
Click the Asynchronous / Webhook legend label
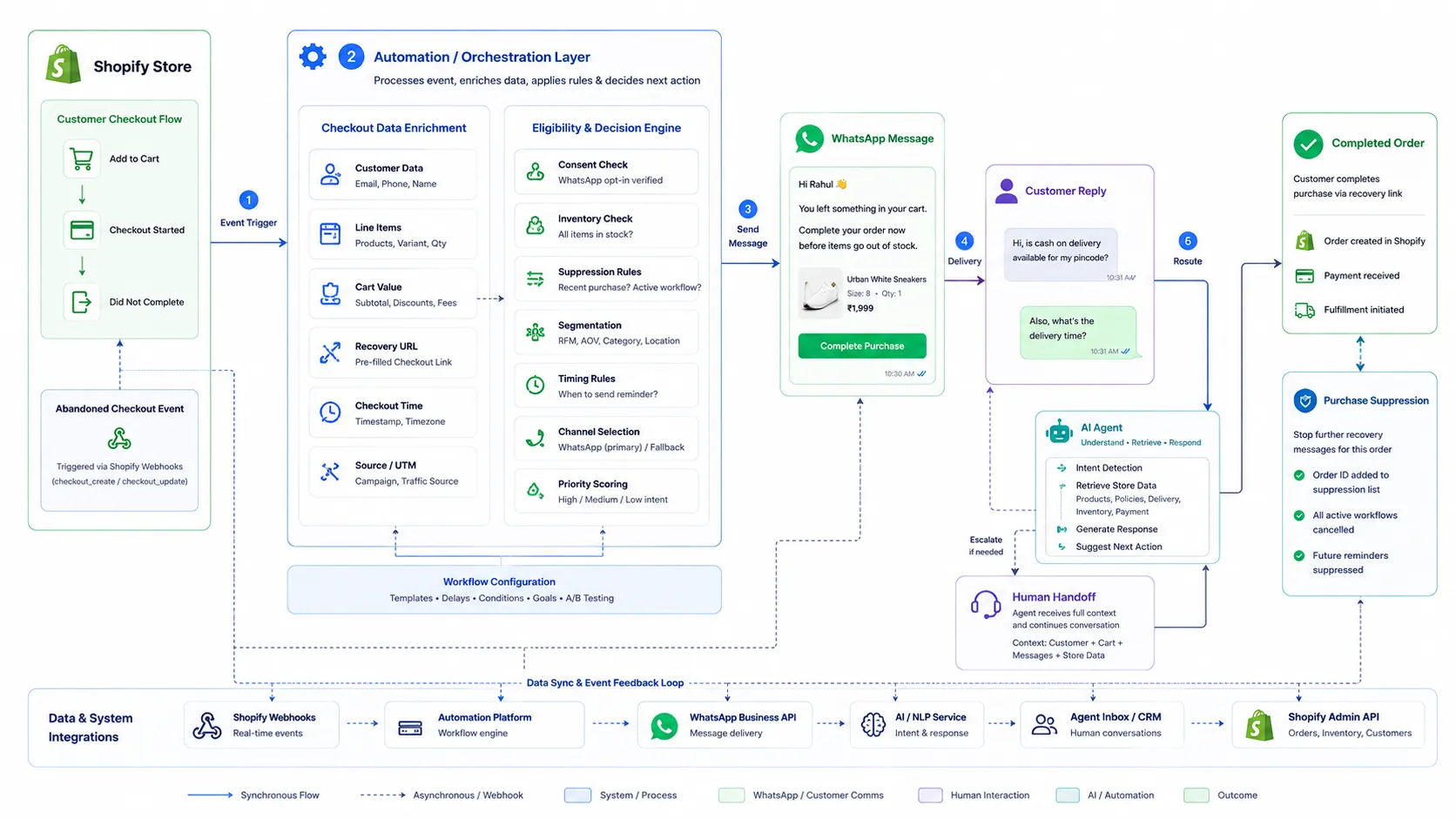pos(468,796)
